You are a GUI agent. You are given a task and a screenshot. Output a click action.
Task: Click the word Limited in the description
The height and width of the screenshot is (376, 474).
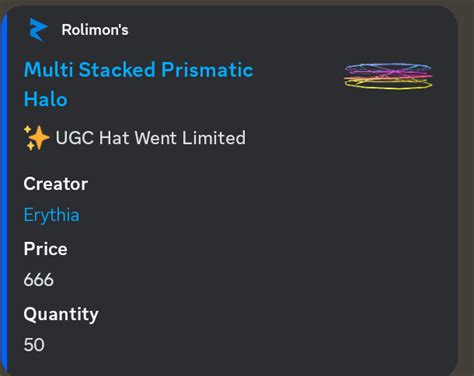214,138
